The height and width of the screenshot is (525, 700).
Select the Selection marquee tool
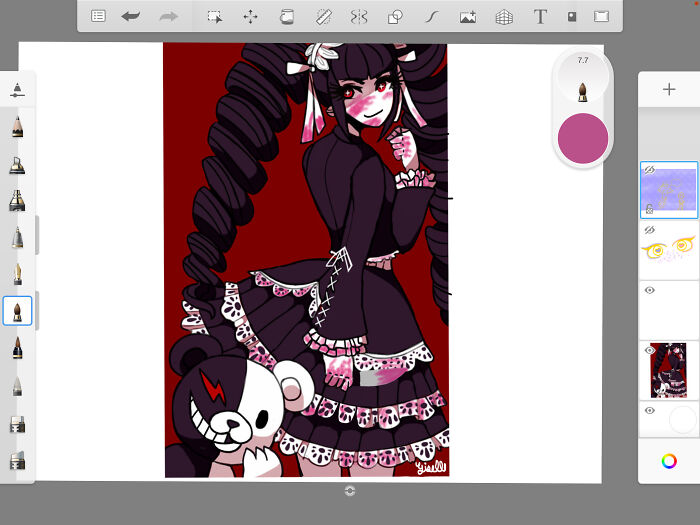214,16
